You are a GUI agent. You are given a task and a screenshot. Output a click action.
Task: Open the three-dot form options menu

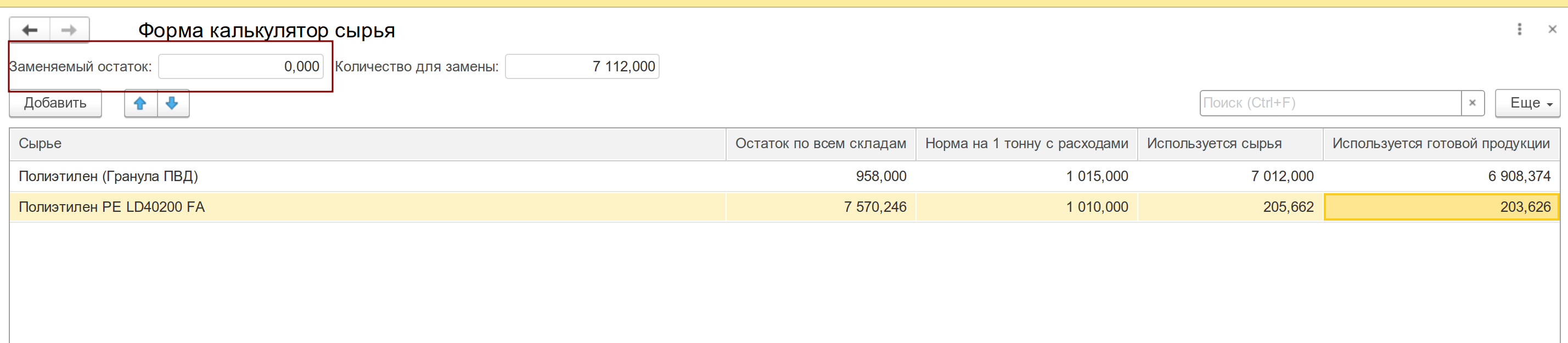1519,29
